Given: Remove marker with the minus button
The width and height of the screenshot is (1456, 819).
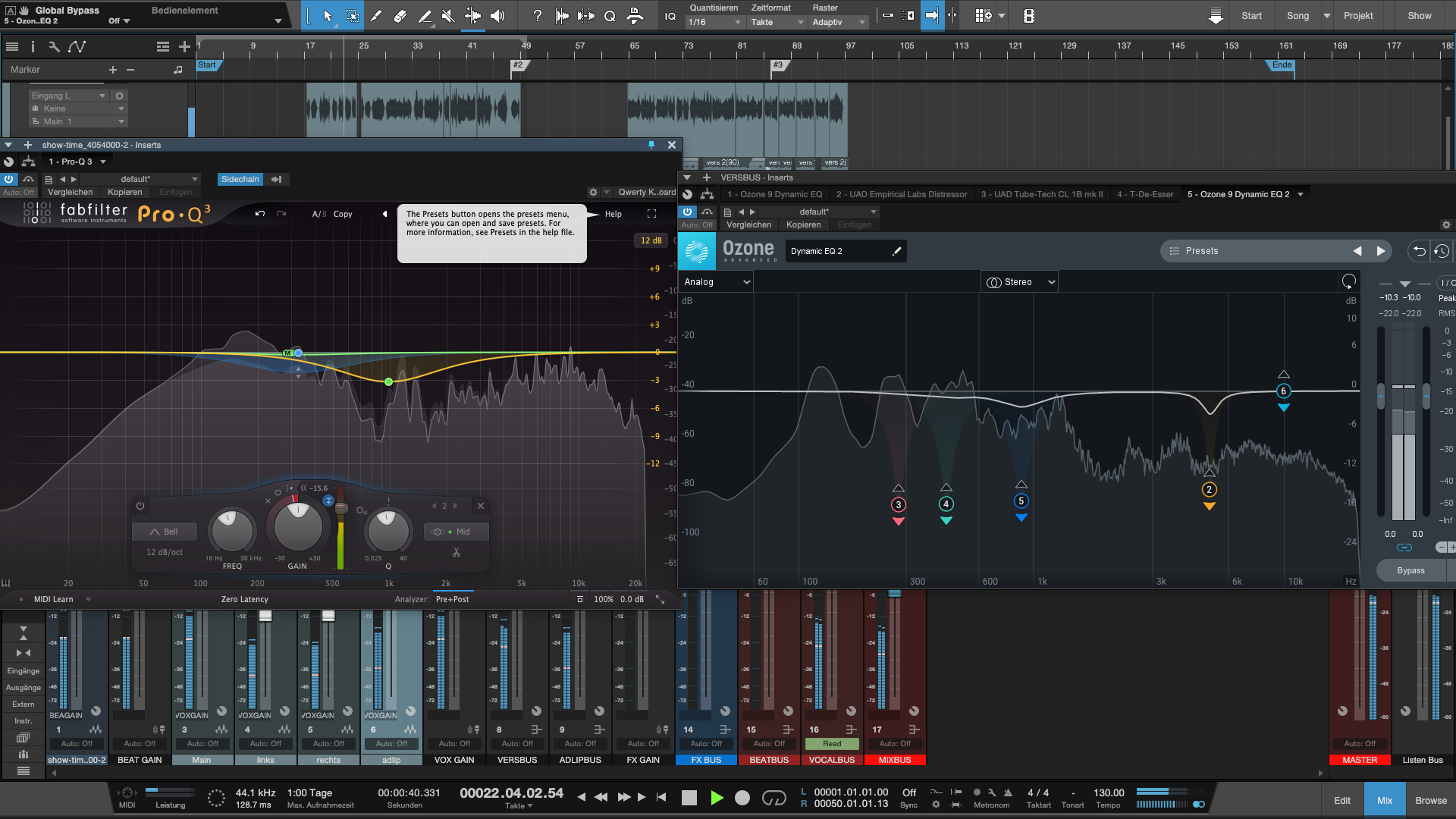Looking at the screenshot, I should click(130, 70).
